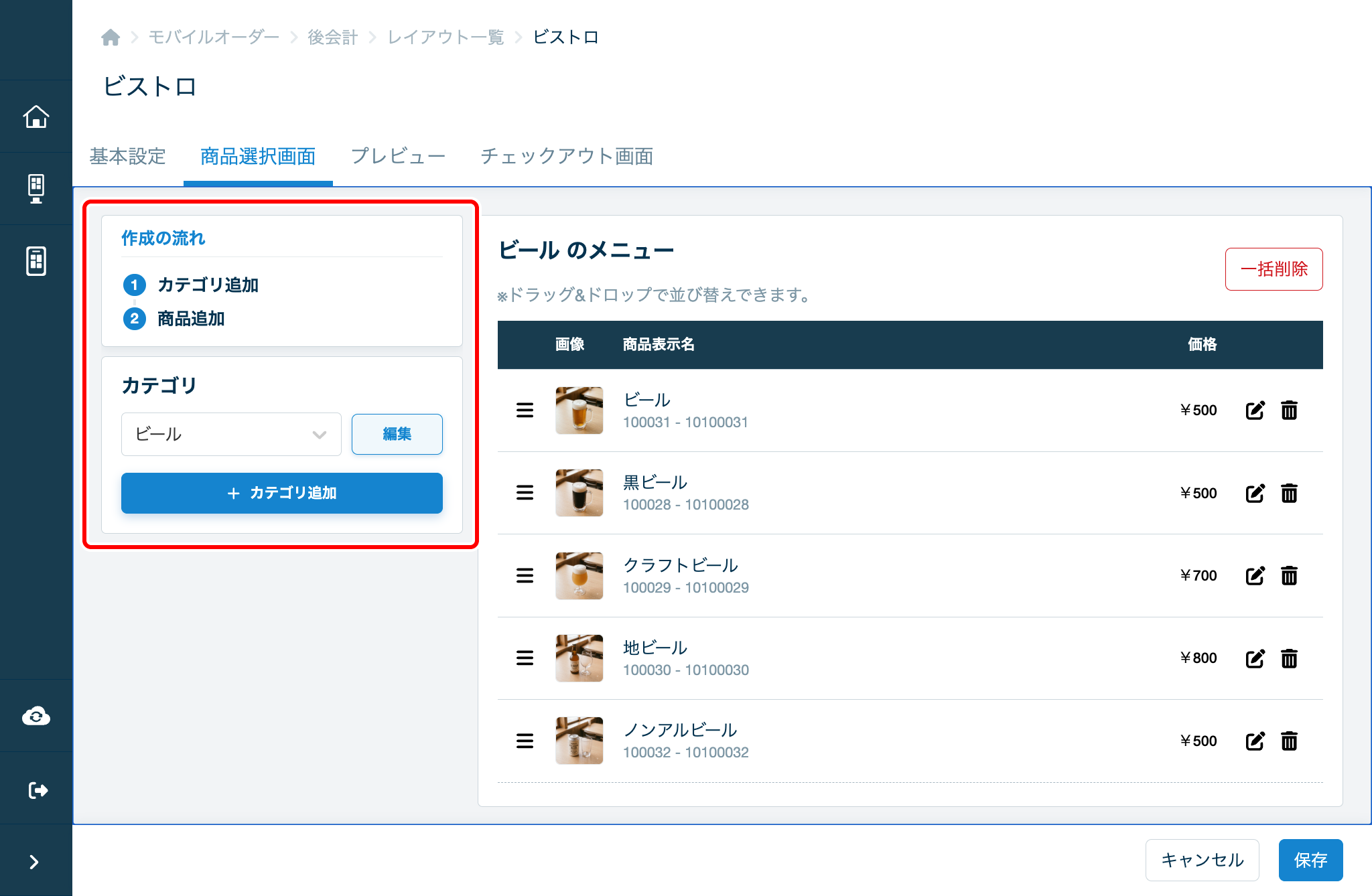Grab the drag handle of the ビール row
1372x896 pixels.
pyautogui.click(x=525, y=410)
